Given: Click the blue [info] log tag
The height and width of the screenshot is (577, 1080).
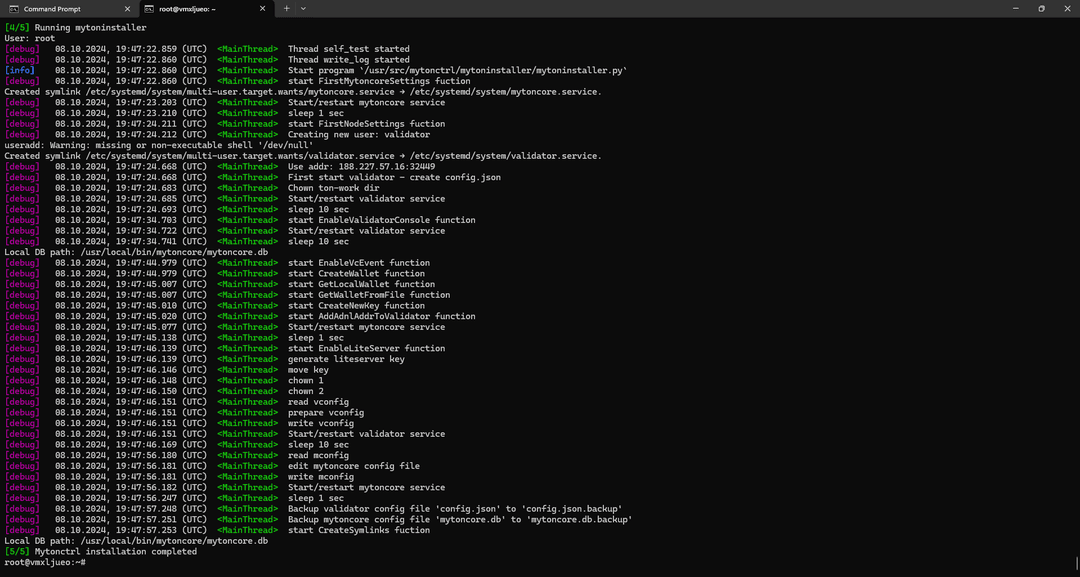Looking at the screenshot, I should [19, 70].
